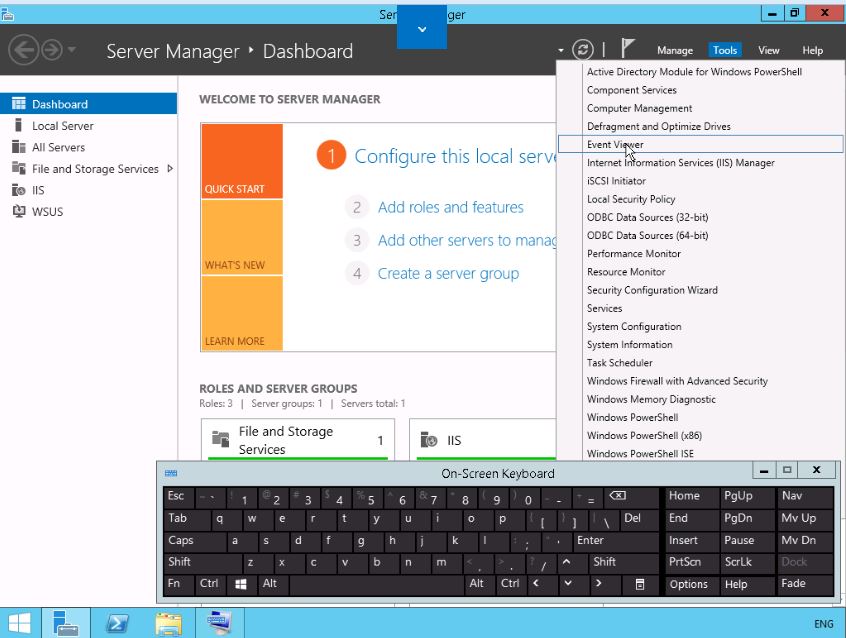Open File Explorer from the taskbar
846x638 pixels.
tap(168, 623)
